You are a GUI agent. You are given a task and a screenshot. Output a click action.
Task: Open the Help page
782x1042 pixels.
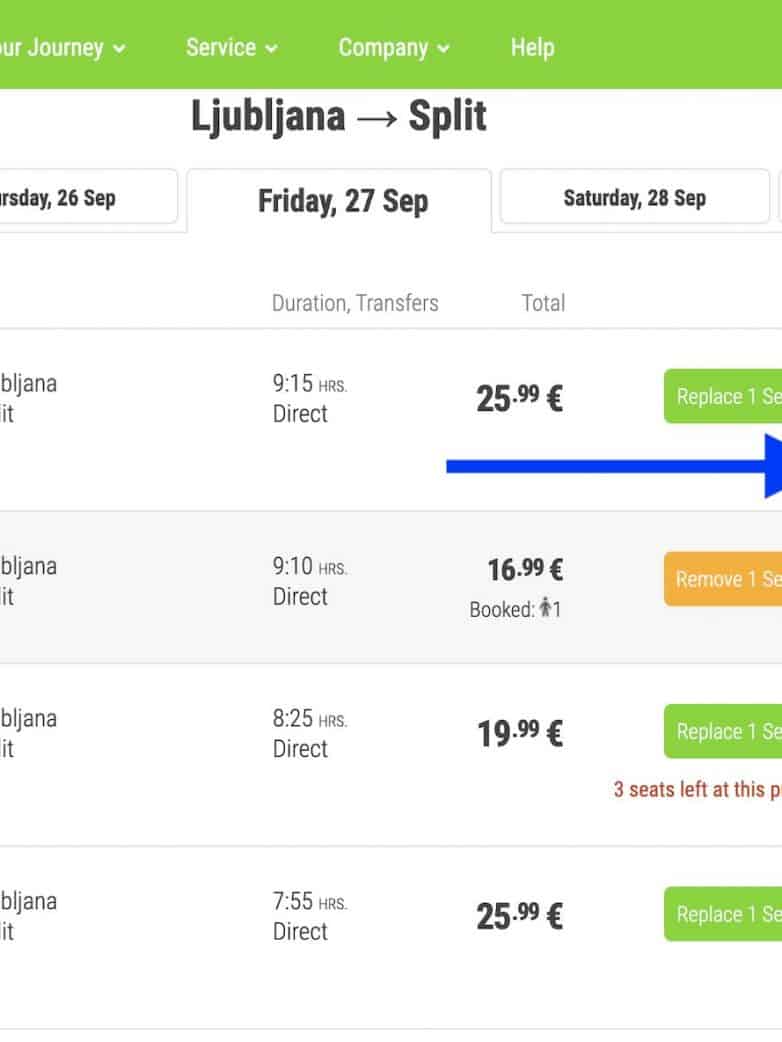pos(532,48)
